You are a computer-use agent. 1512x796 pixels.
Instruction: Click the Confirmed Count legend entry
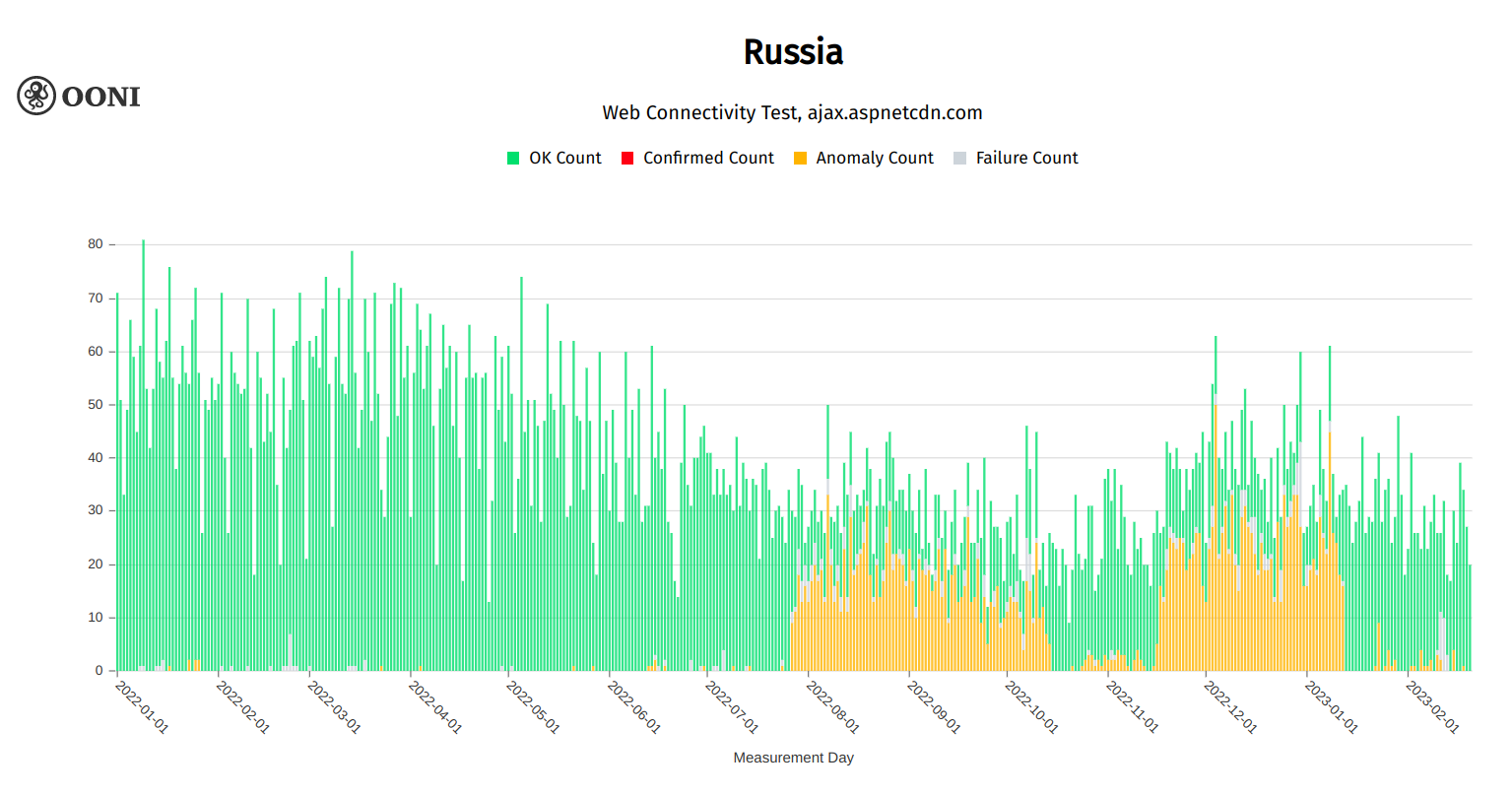click(708, 158)
